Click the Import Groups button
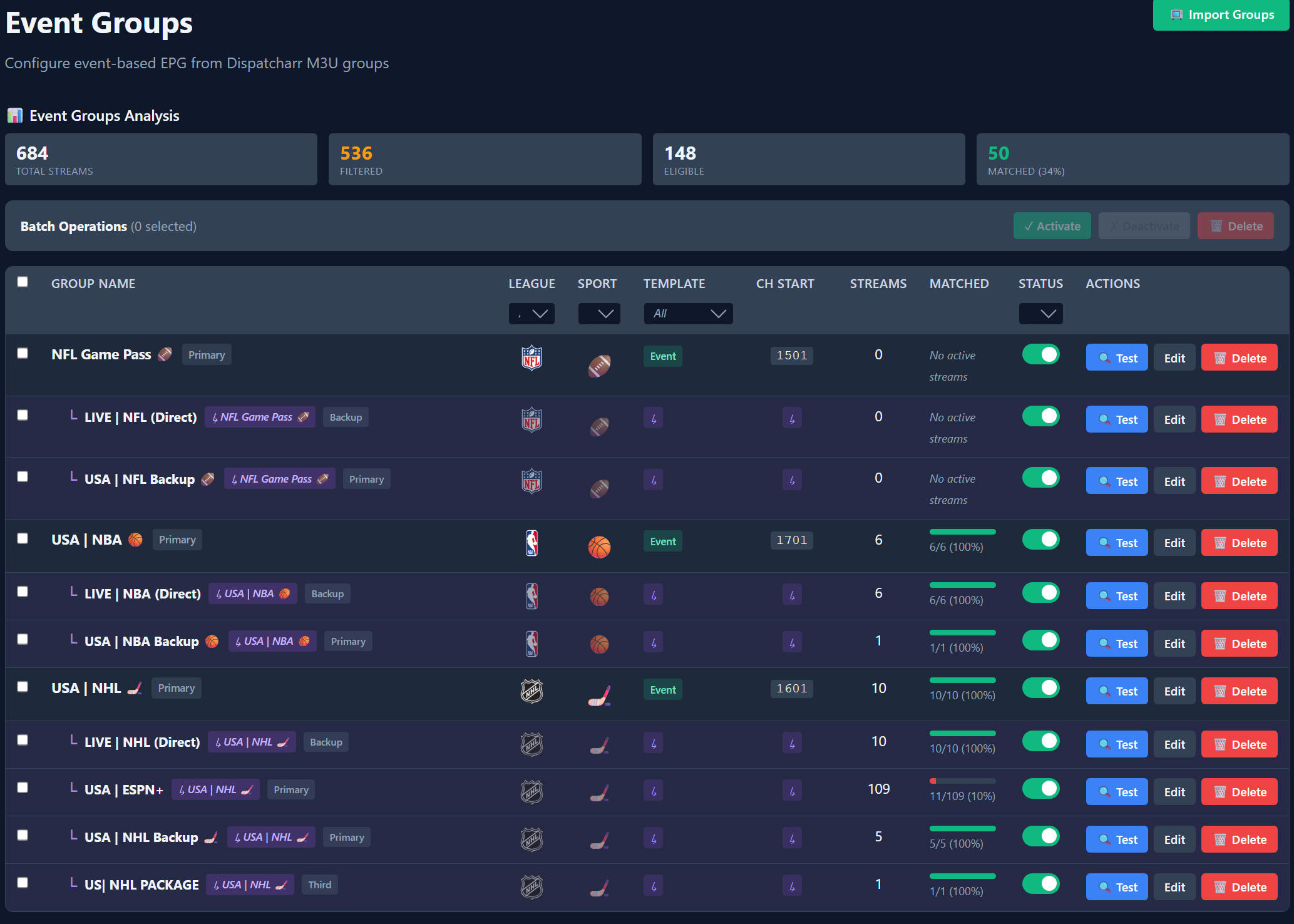1294x924 pixels. point(1221,15)
